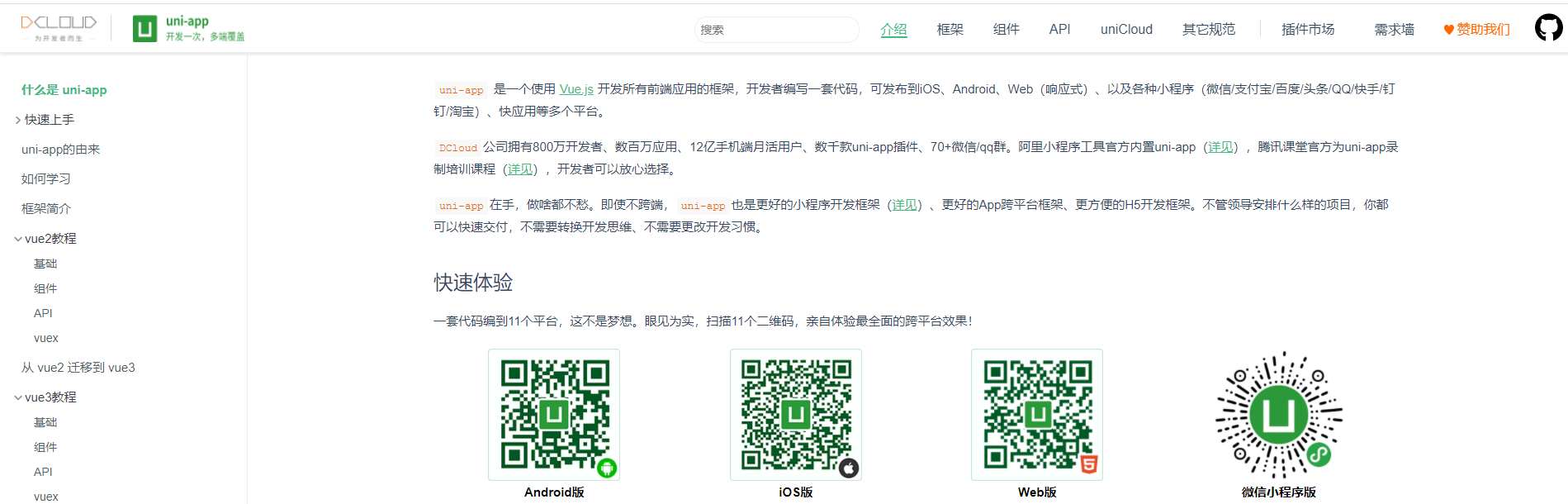Click the DCloud inline code tag

click(458, 148)
